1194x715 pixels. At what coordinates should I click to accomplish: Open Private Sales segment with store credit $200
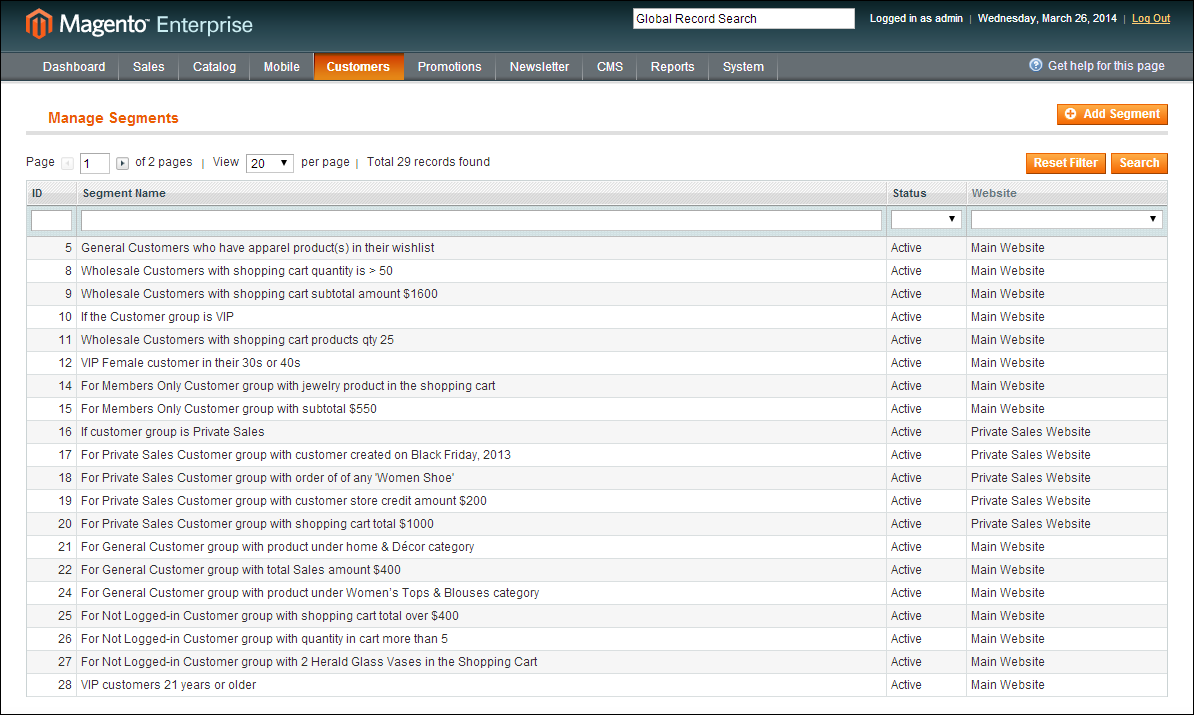coord(596,501)
